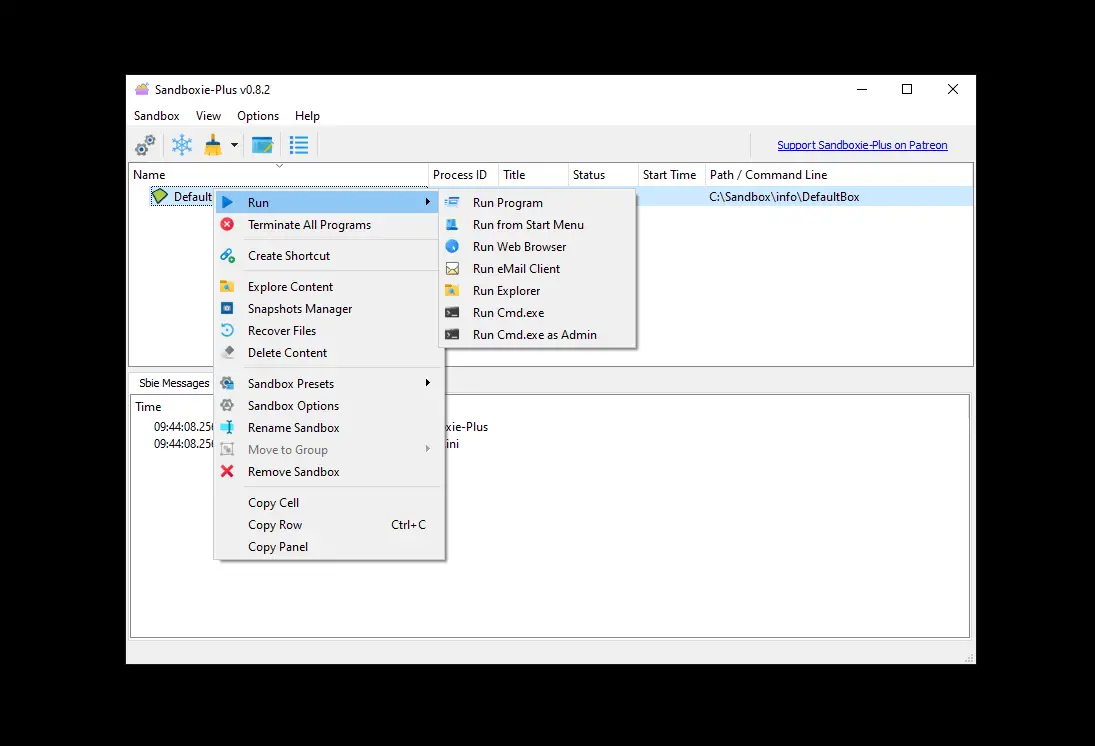Open the Sandbox menu in the menu bar
This screenshot has height=746, width=1095.
(x=156, y=116)
